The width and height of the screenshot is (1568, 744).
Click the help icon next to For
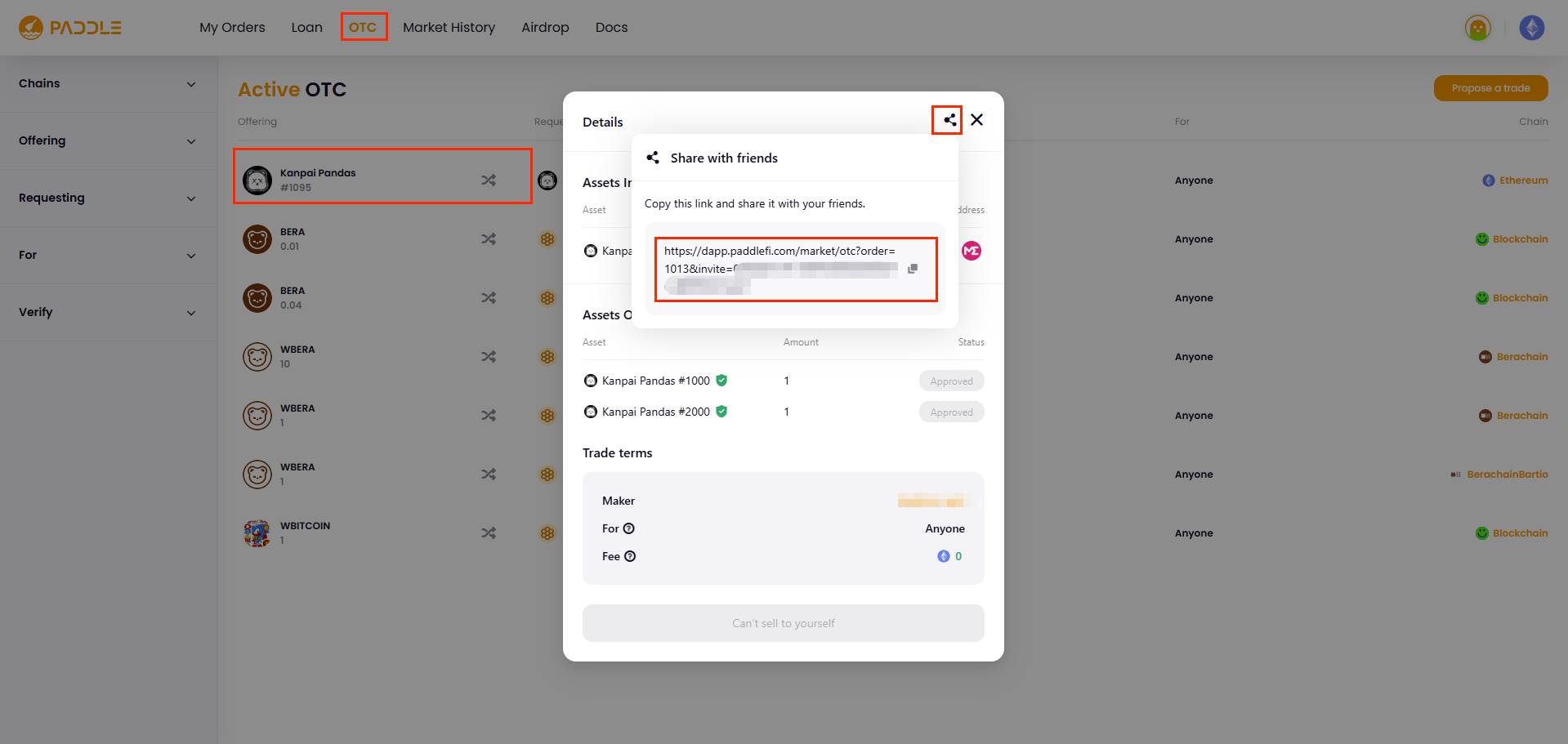tap(628, 528)
